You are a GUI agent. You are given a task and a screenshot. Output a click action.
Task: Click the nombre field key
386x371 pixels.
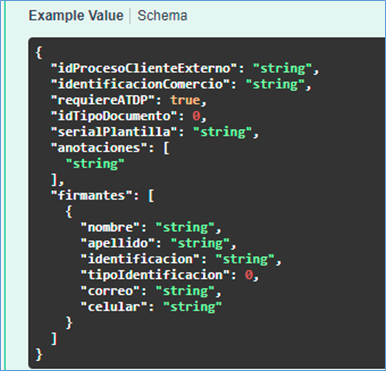111,227
